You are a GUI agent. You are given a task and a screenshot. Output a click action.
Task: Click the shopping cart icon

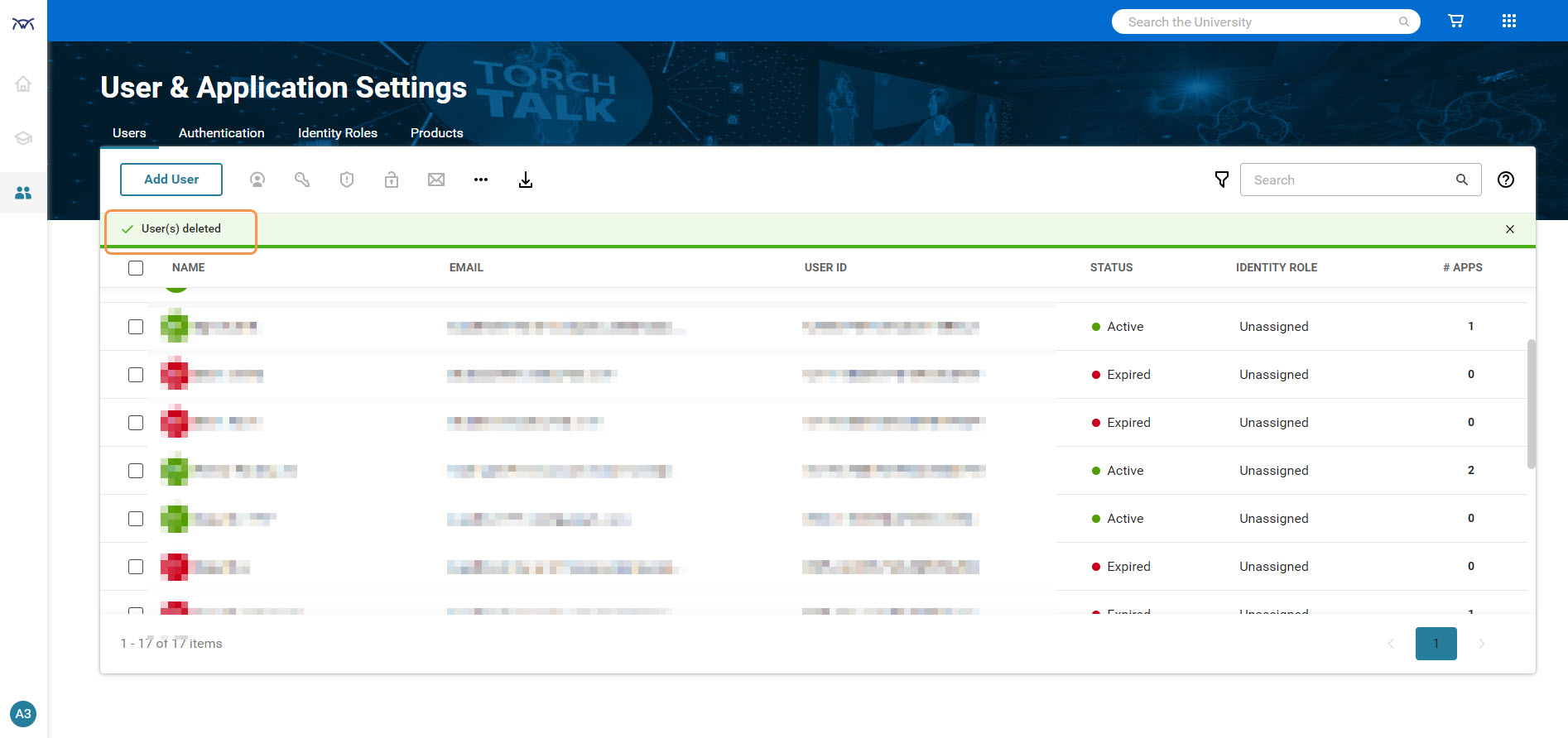1455,22
